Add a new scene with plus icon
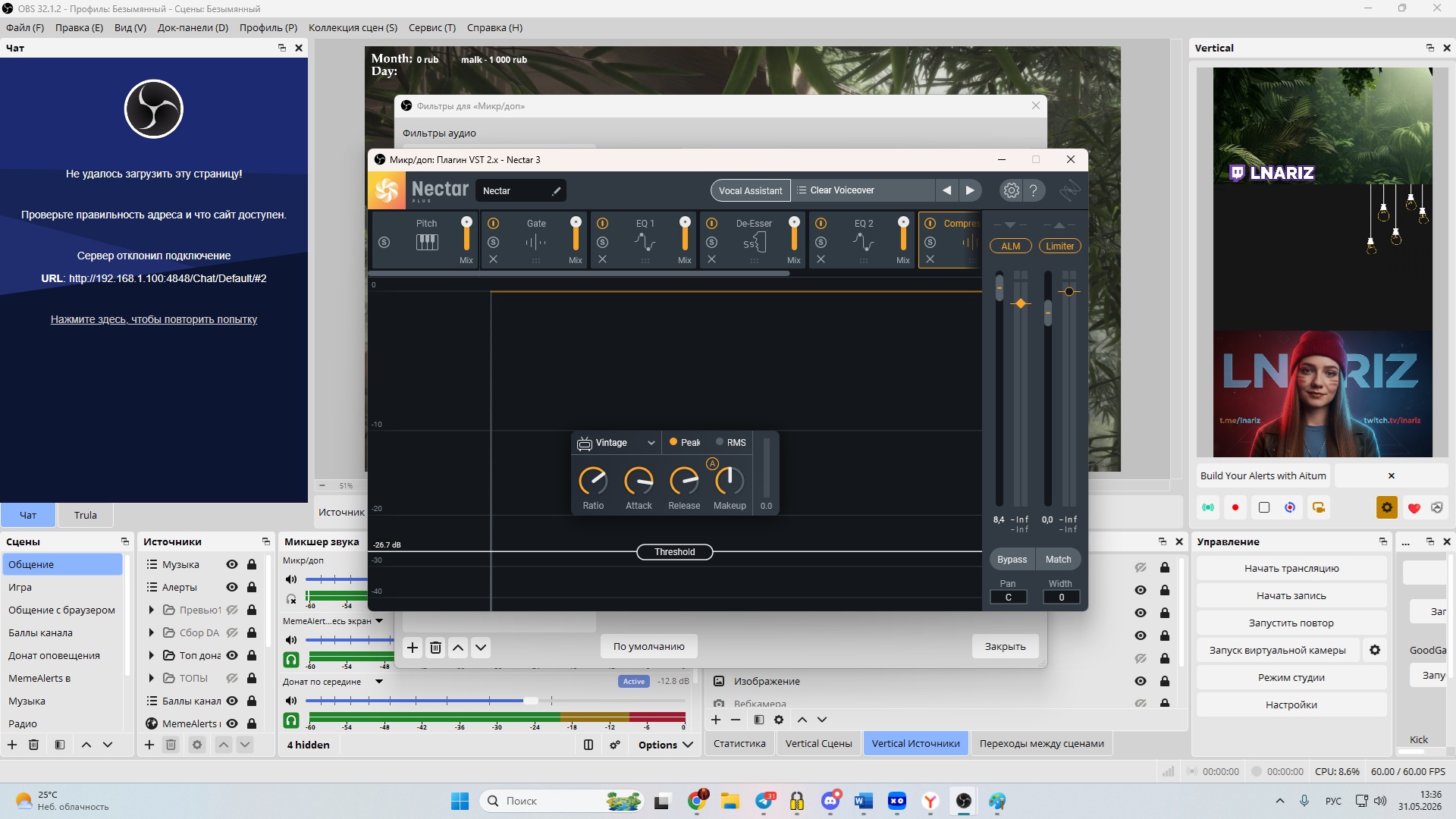Screen dimensions: 1456x819 pyautogui.click(x=12, y=745)
